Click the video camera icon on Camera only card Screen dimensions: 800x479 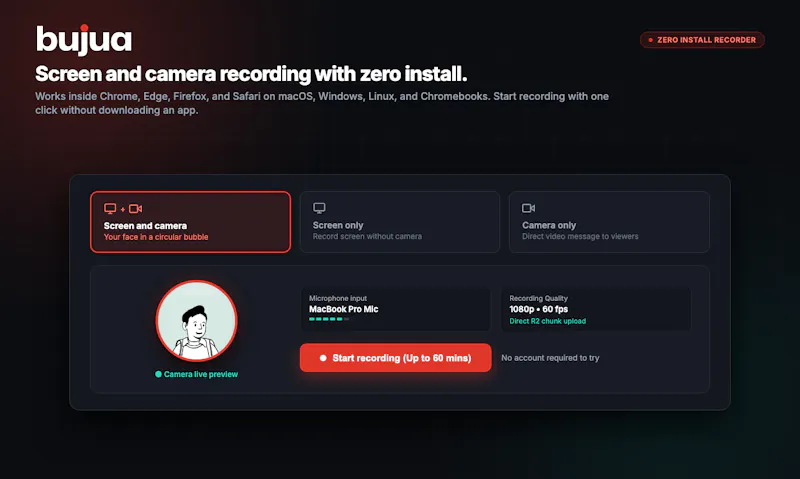tap(528, 208)
